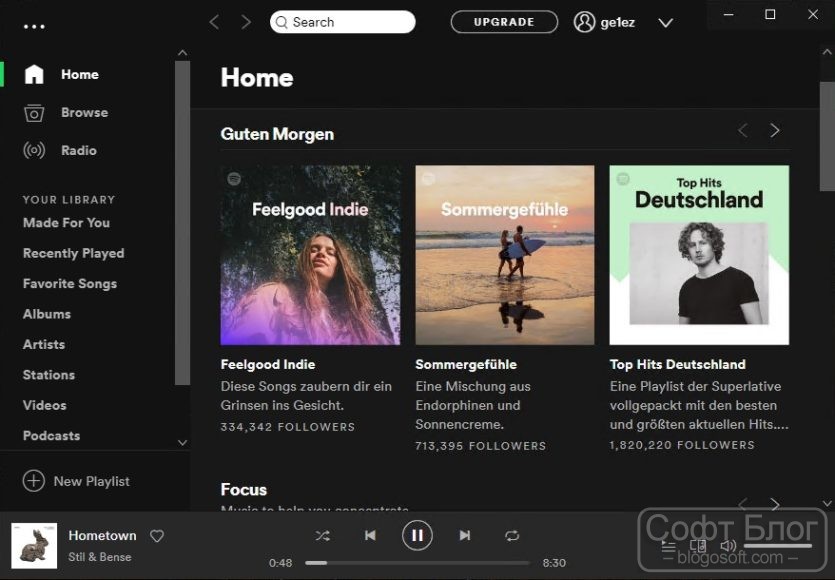Open the devices available icon

(698, 546)
